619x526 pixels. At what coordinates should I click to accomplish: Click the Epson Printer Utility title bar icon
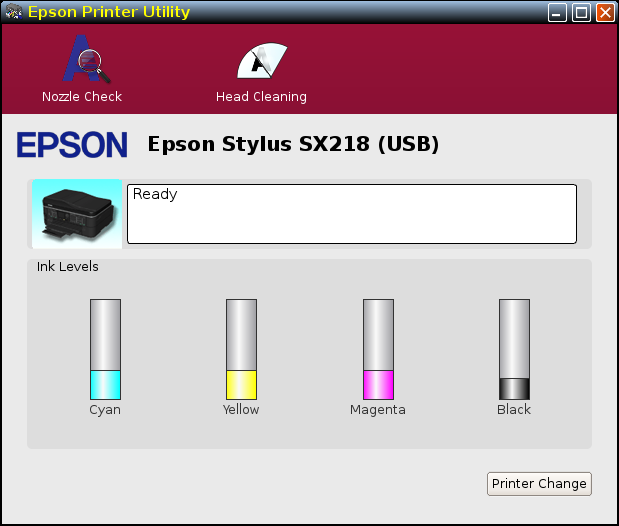pyautogui.click(x=13, y=11)
